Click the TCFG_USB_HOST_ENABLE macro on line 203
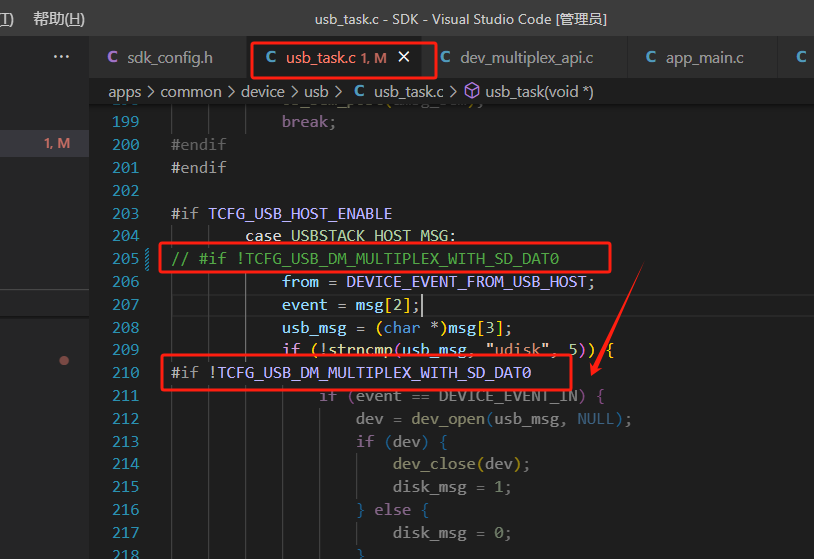The height and width of the screenshot is (559, 814). tap(300, 213)
